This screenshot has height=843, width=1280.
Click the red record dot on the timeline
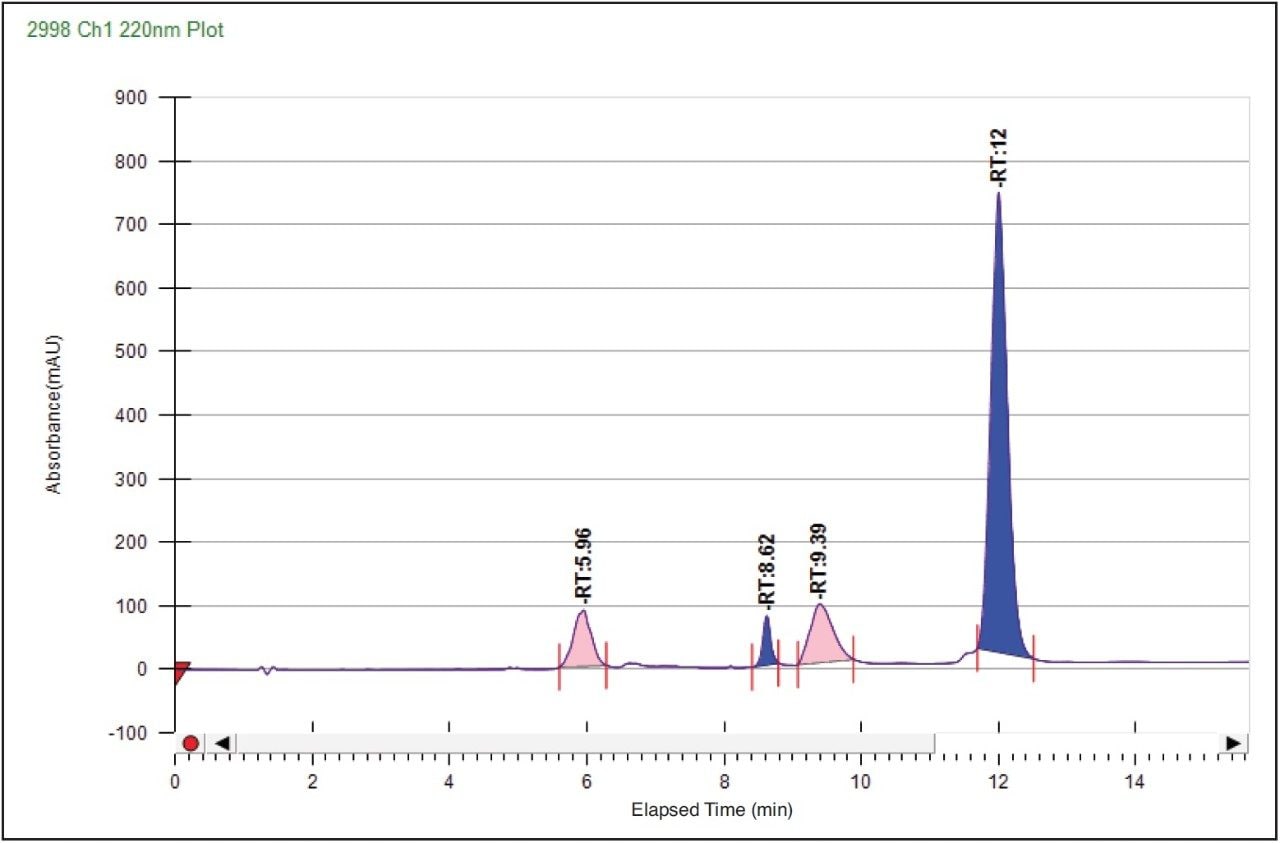[x=190, y=743]
